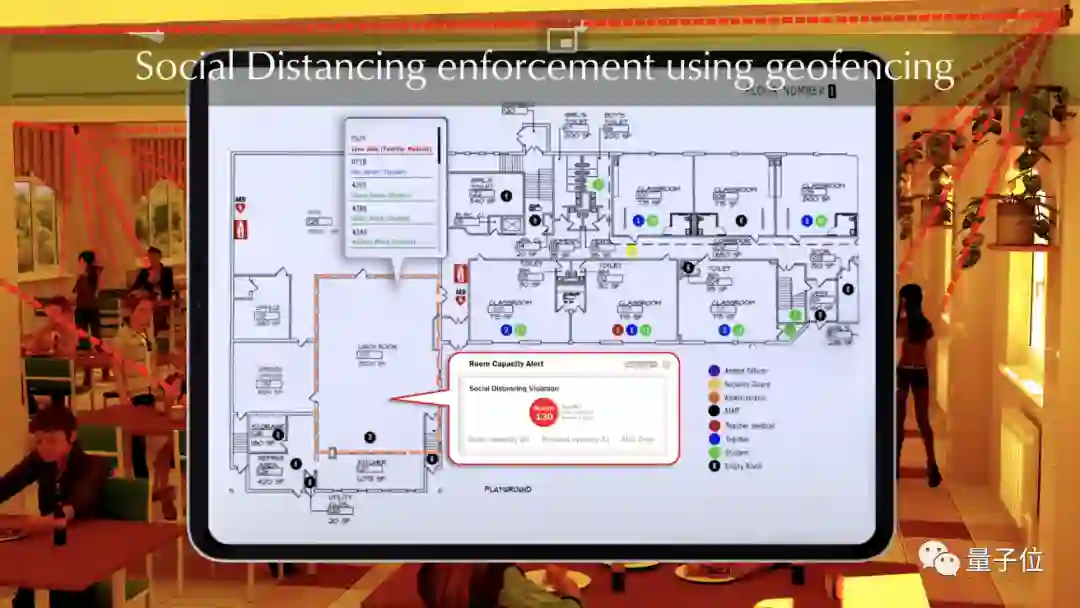Click the red Room 130 violation circle
The image size is (1080, 608).
pyautogui.click(x=543, y=412)
